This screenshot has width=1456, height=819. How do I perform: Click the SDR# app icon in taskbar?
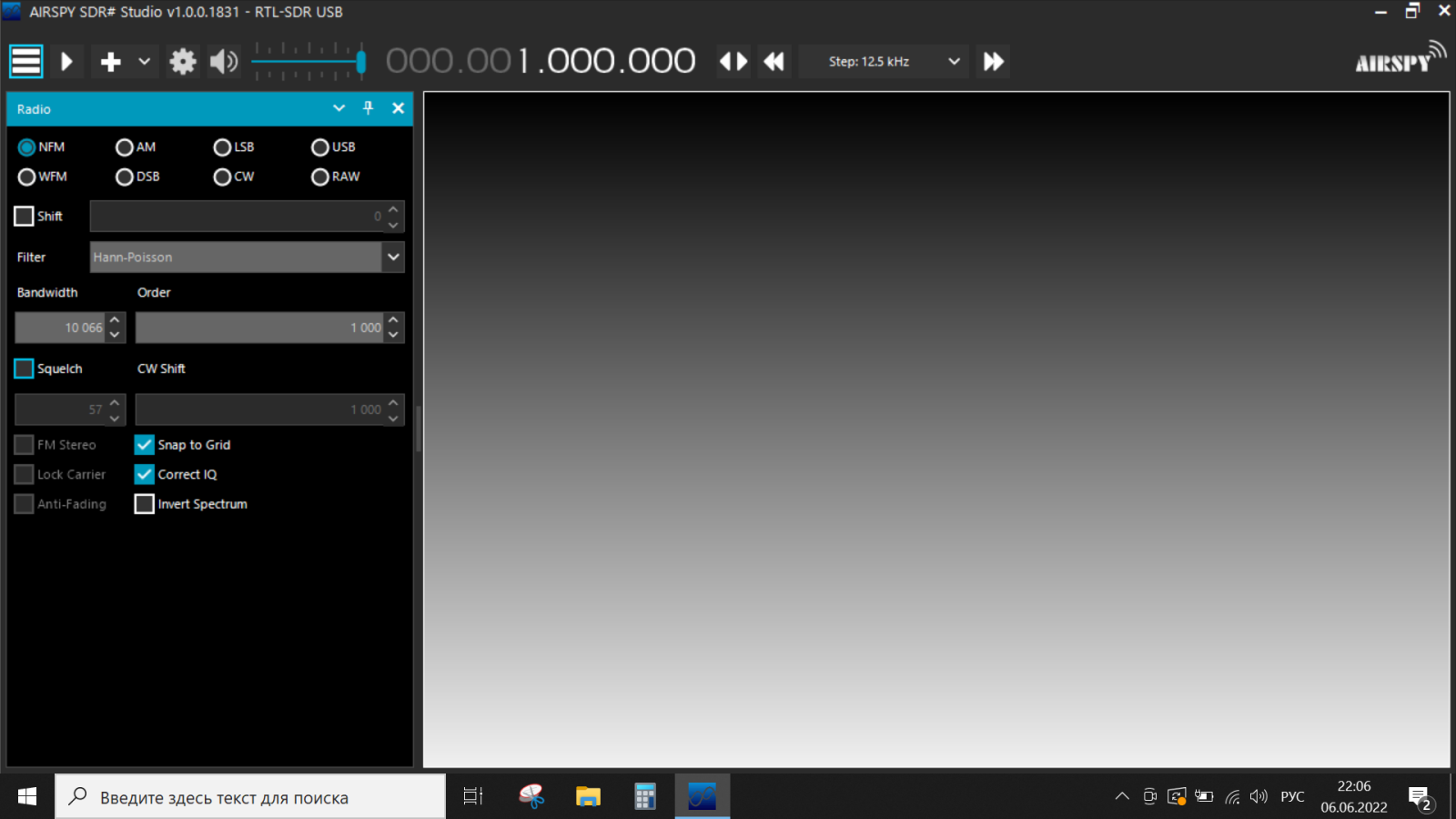click(702, 796)
